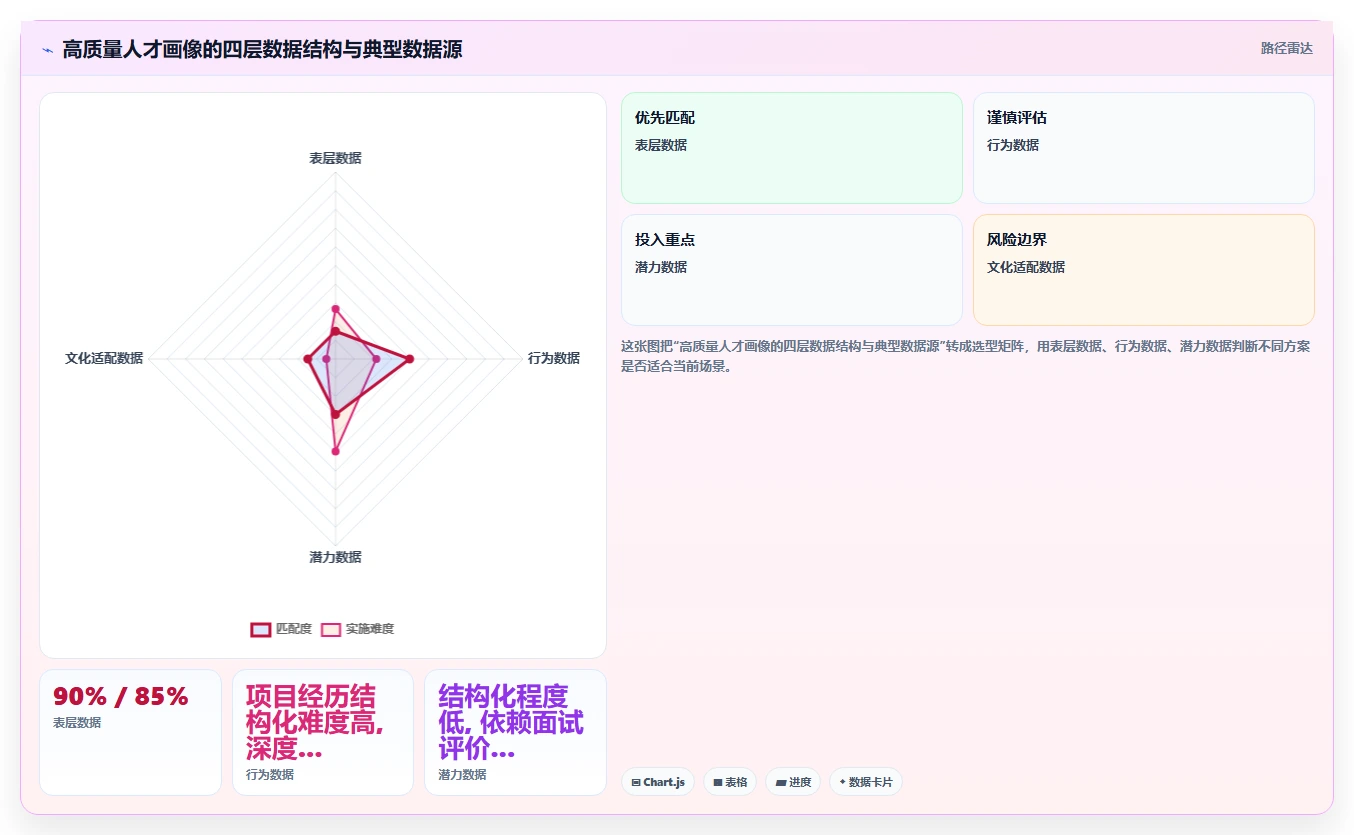This screenshot has height=835, width=1354.
Task: Click 行为数据 under 谨慎评估
Action: point(1013,145)
